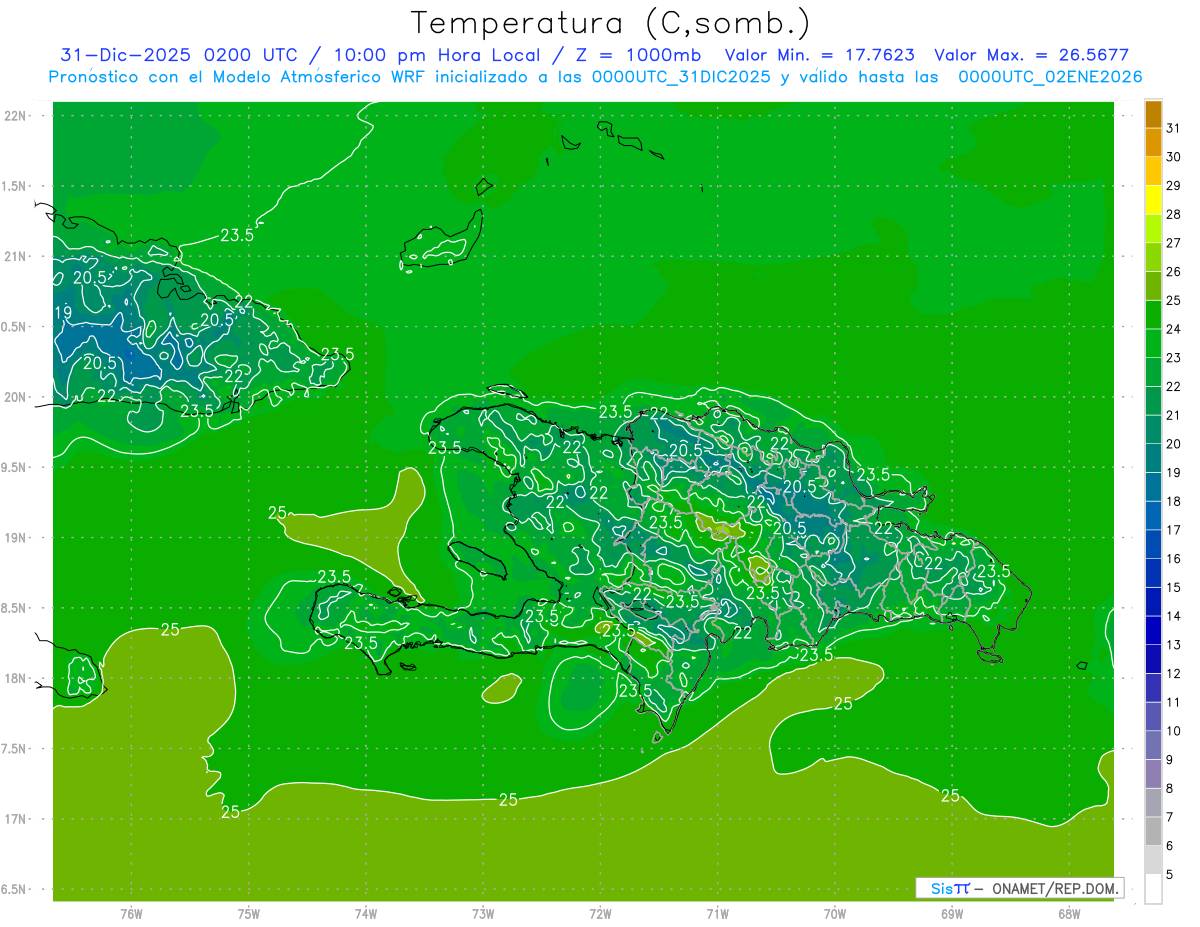
Task: Click the title "Temperatura (C,somb.)"
Action: pos(611,23)
